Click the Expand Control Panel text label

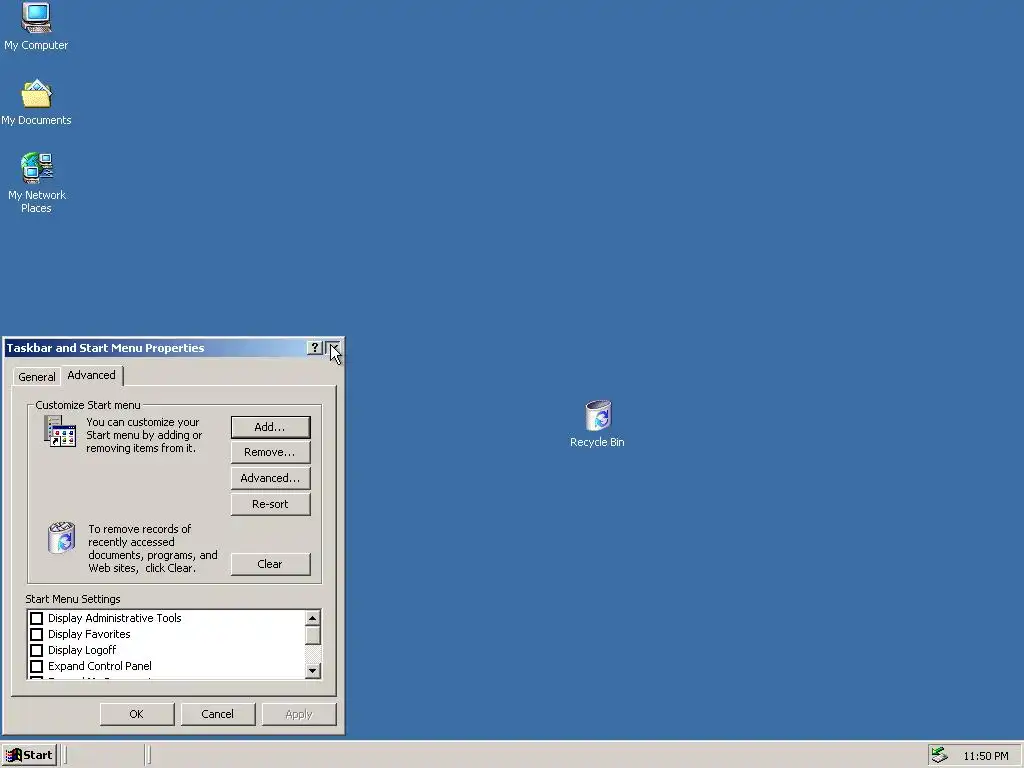coord(99,666)
